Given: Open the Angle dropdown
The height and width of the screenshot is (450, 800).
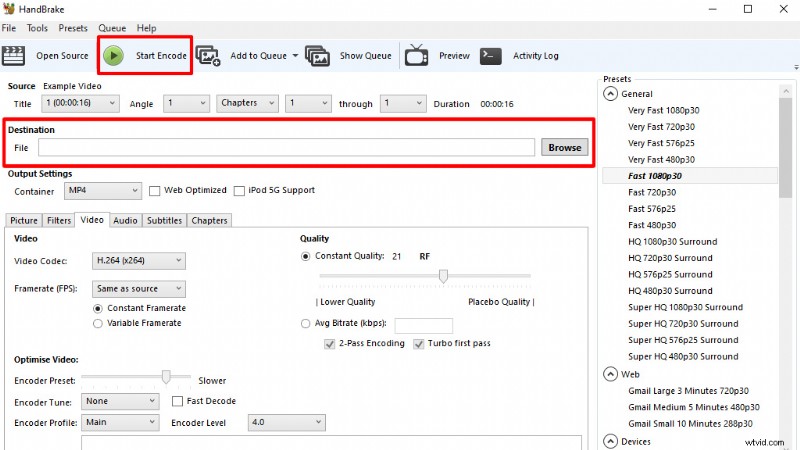Looking at the screenshot, I should tap(187, 103).
